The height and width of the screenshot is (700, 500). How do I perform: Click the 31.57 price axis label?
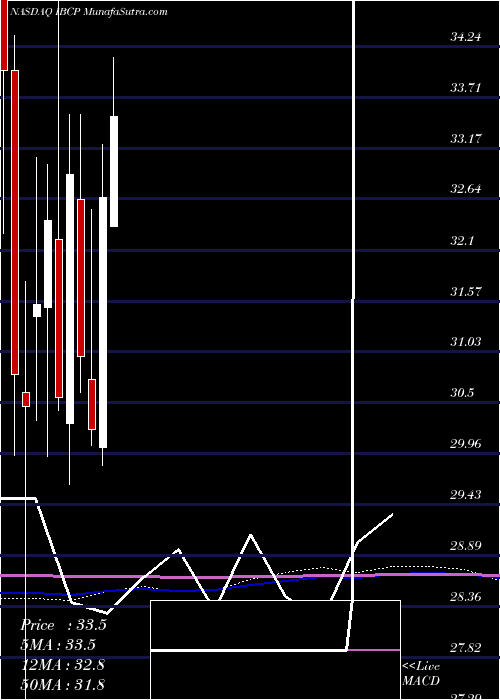pos(465,292)
